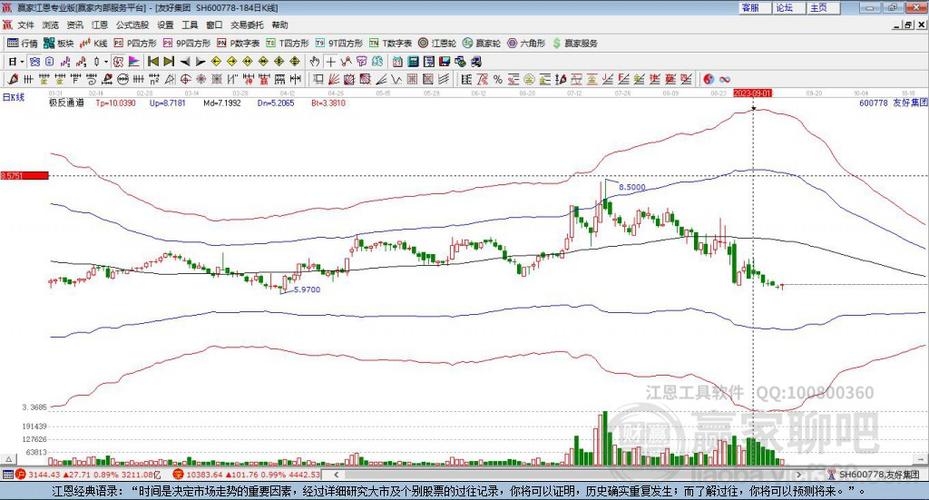Image resolution: width=929 pixels, height=500 pixels.
Task: Click the zigzag wave line icon
Action: click(x=396, y=79)
